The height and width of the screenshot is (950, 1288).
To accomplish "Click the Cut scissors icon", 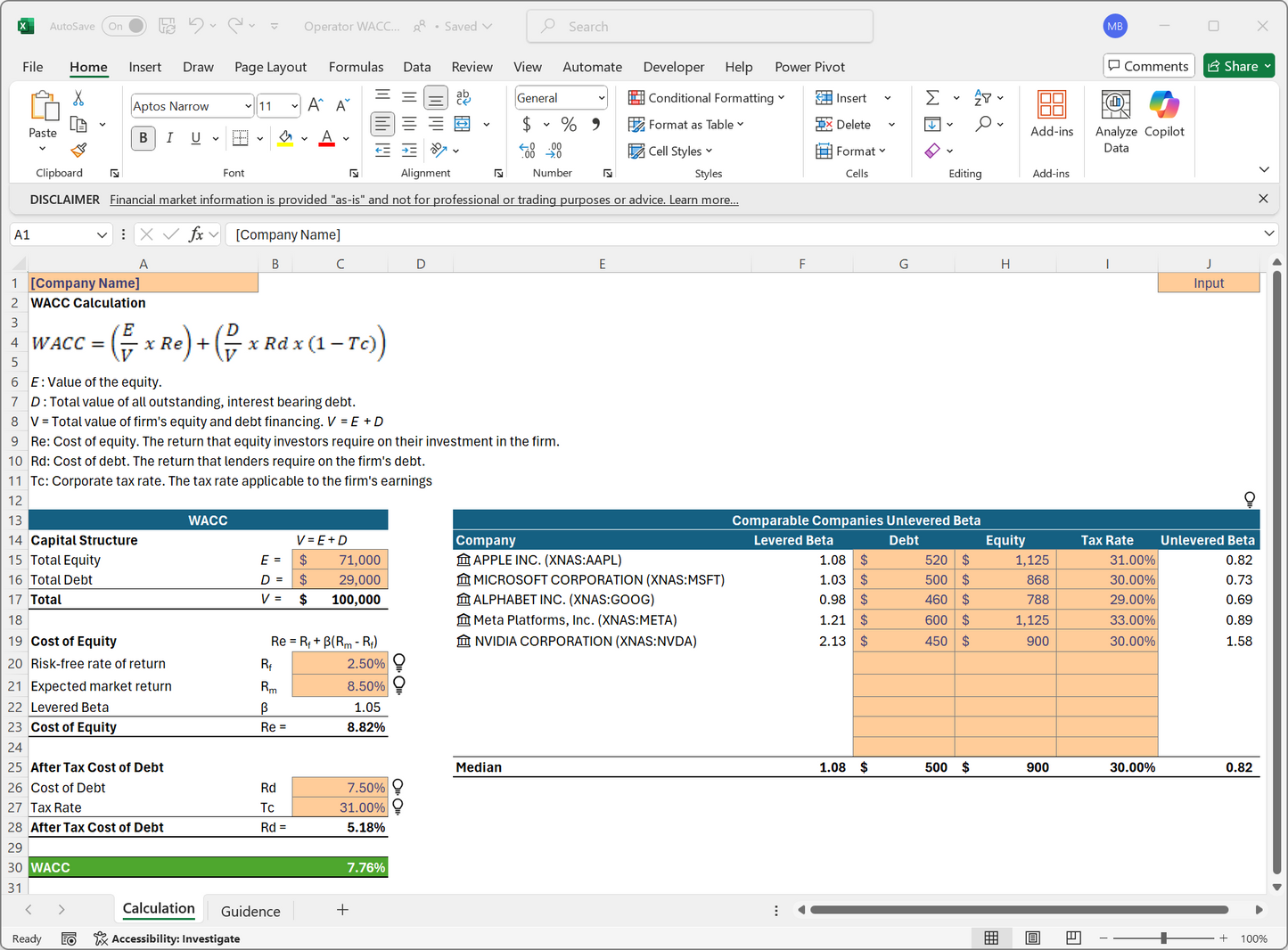I will [x=78, y=98].
